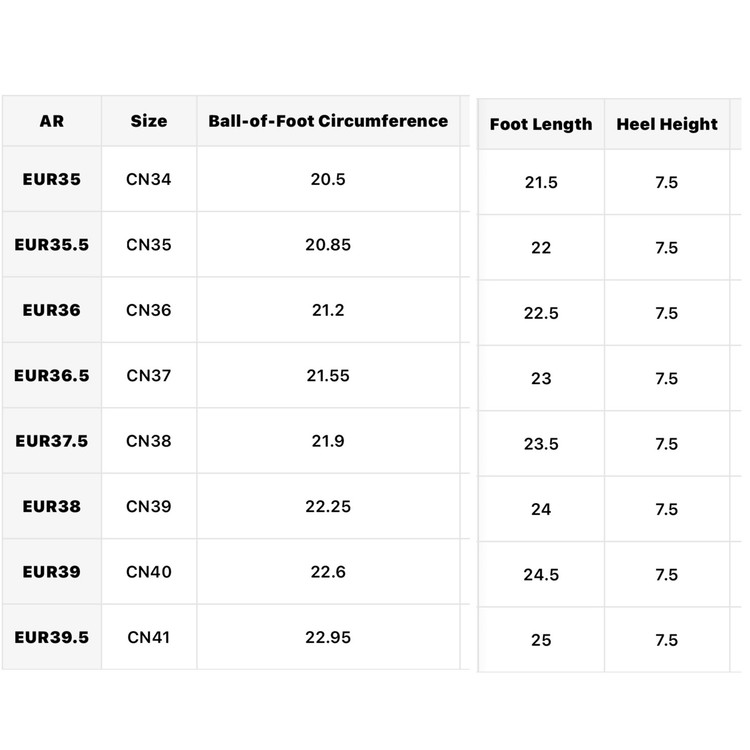Click the CN41 size cell
Screen dimensions: 750x750
(x=149, y=638)
